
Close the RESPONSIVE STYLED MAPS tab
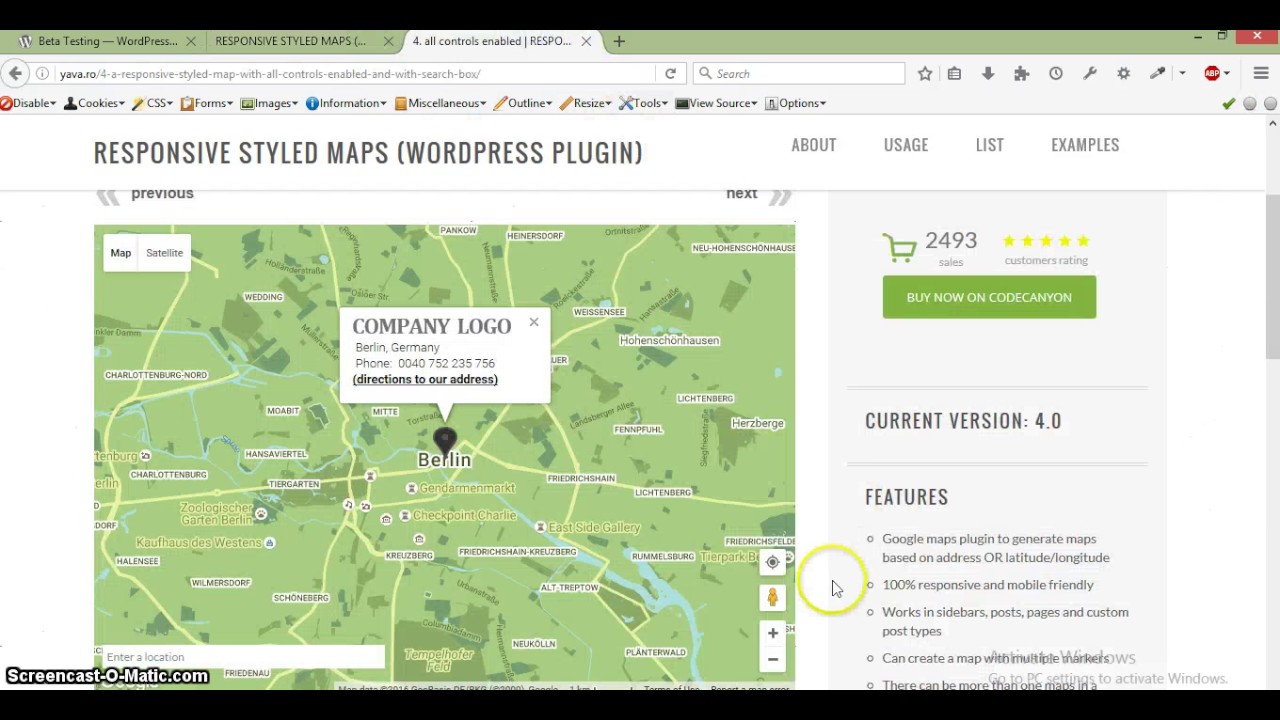387,41
